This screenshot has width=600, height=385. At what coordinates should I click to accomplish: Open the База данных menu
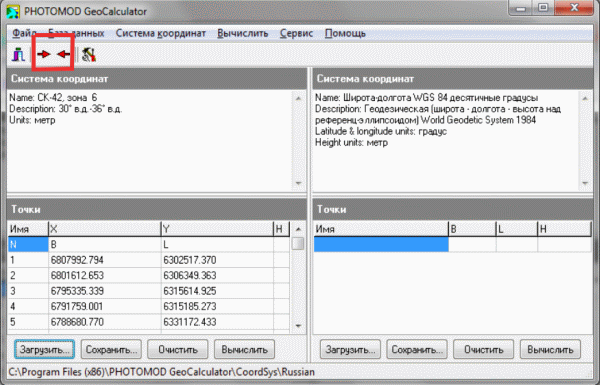click(x=76, y=34)
